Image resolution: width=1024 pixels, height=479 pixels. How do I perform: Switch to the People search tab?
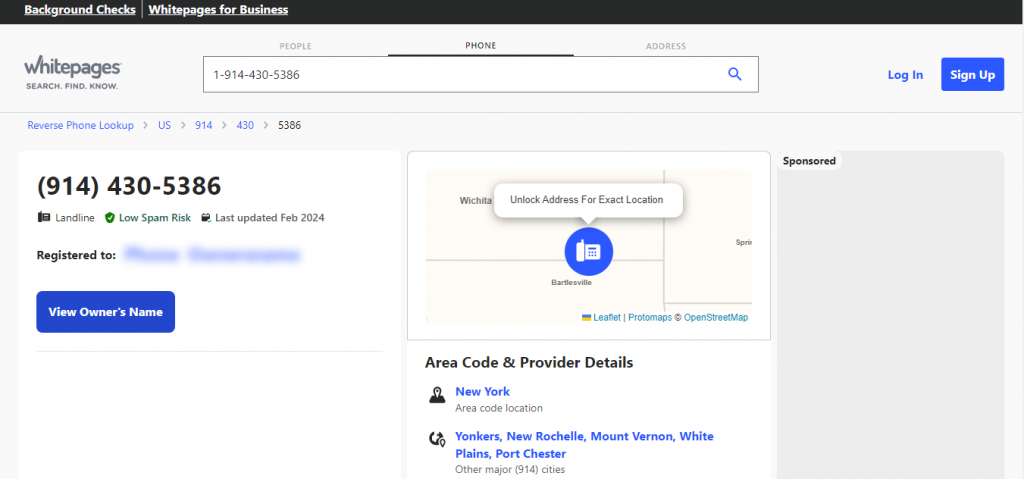click(x=295, y=46)
